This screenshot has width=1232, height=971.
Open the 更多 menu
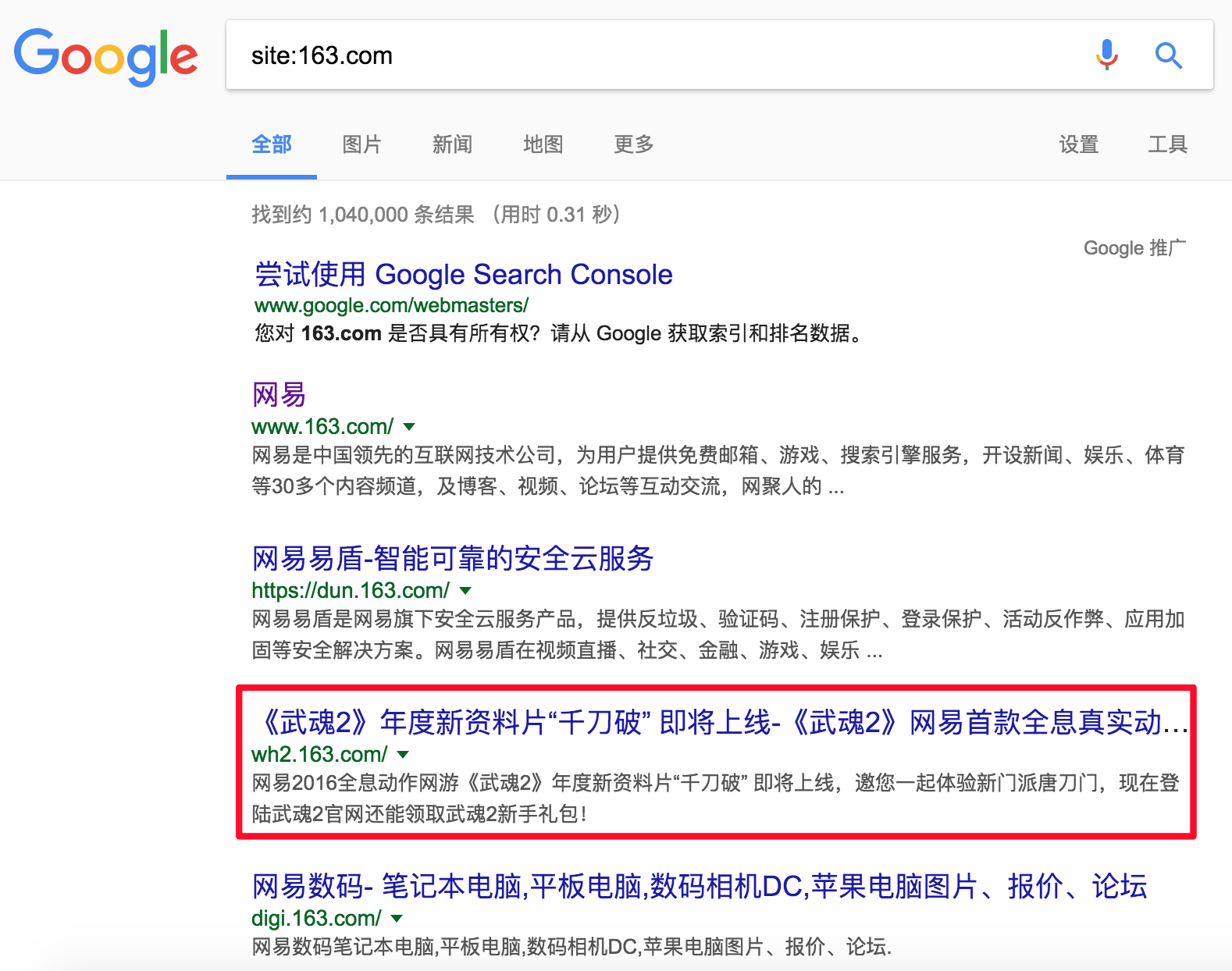click(x=633, y=144)
